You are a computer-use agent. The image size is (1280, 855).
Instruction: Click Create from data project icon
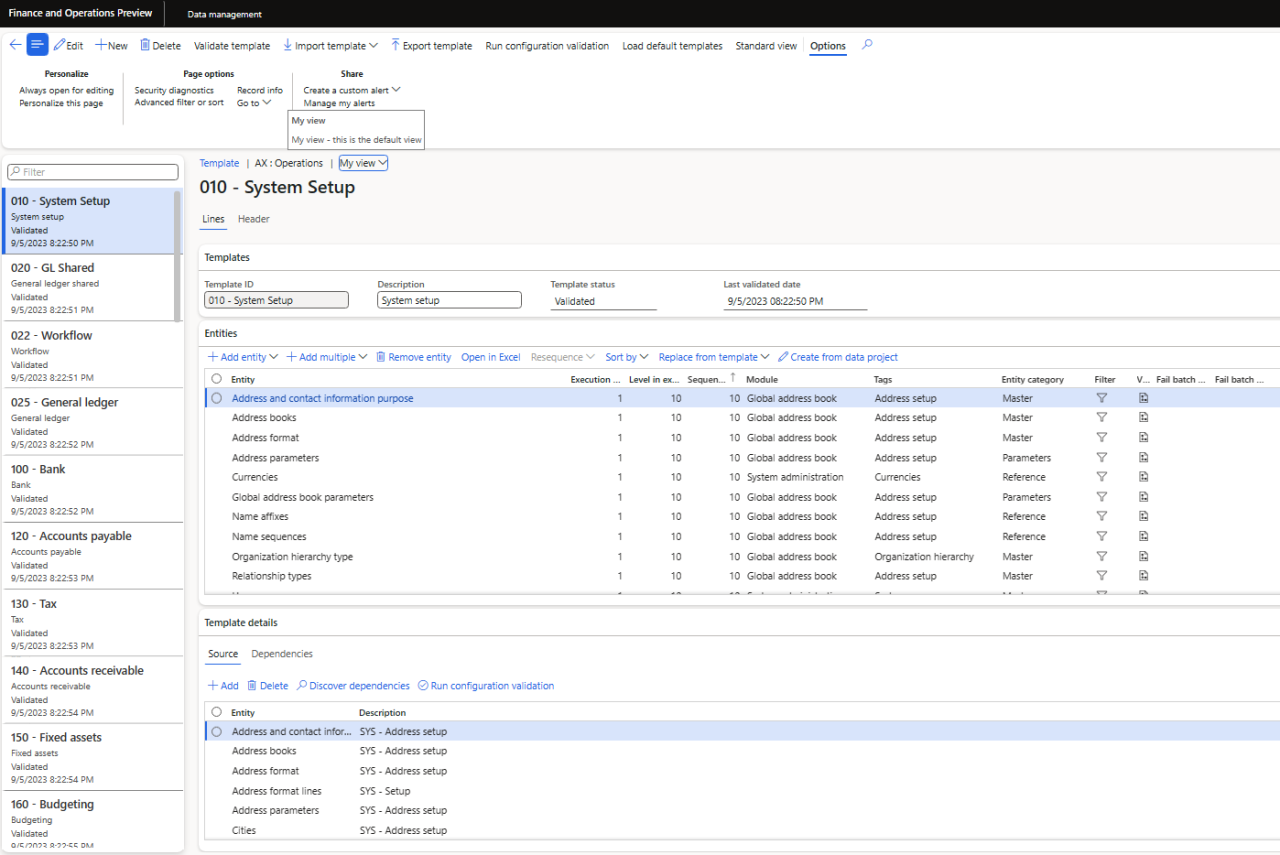(784, 357)
